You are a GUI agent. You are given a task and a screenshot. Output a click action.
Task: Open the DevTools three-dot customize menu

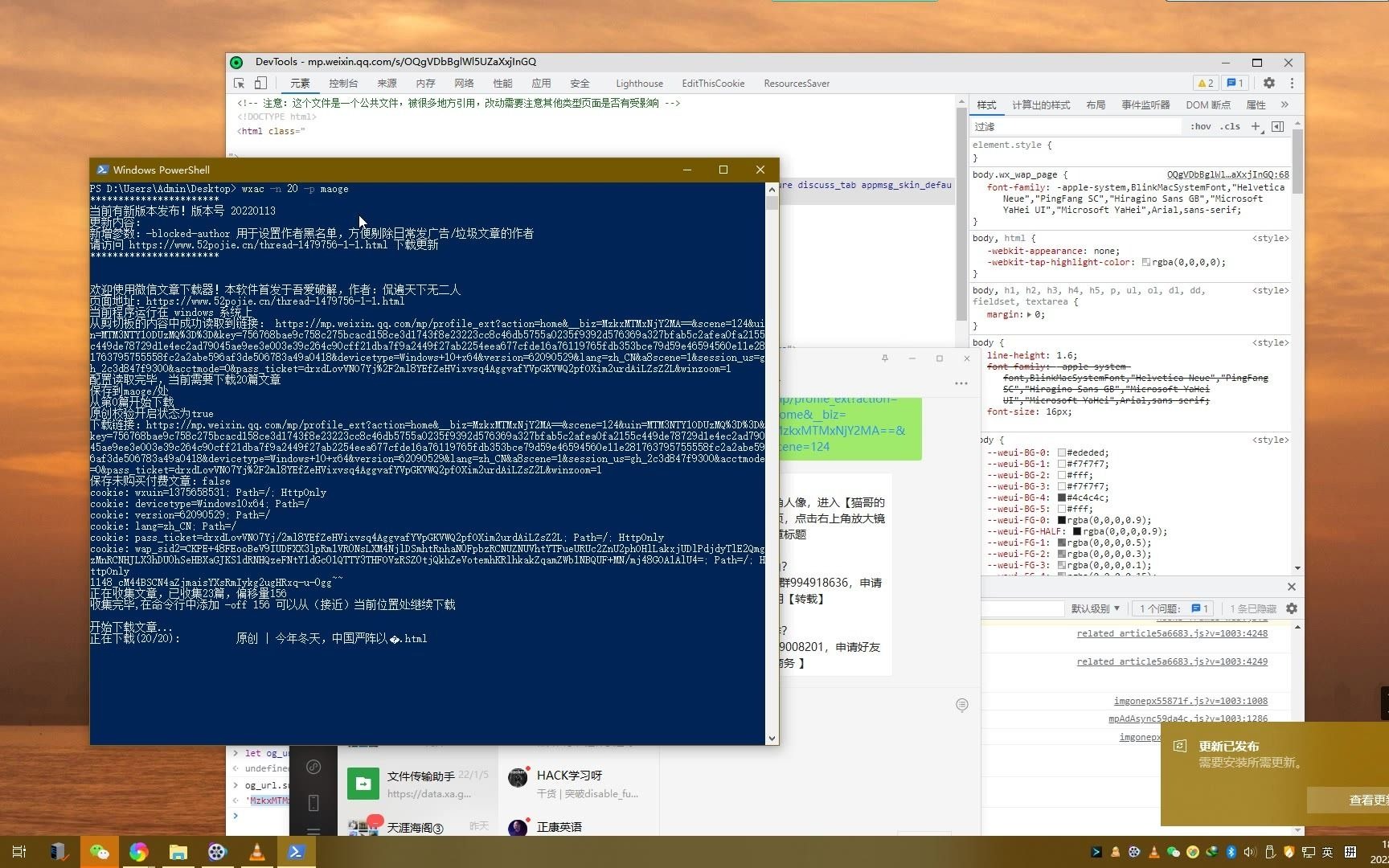click(x=1292, y=83)
